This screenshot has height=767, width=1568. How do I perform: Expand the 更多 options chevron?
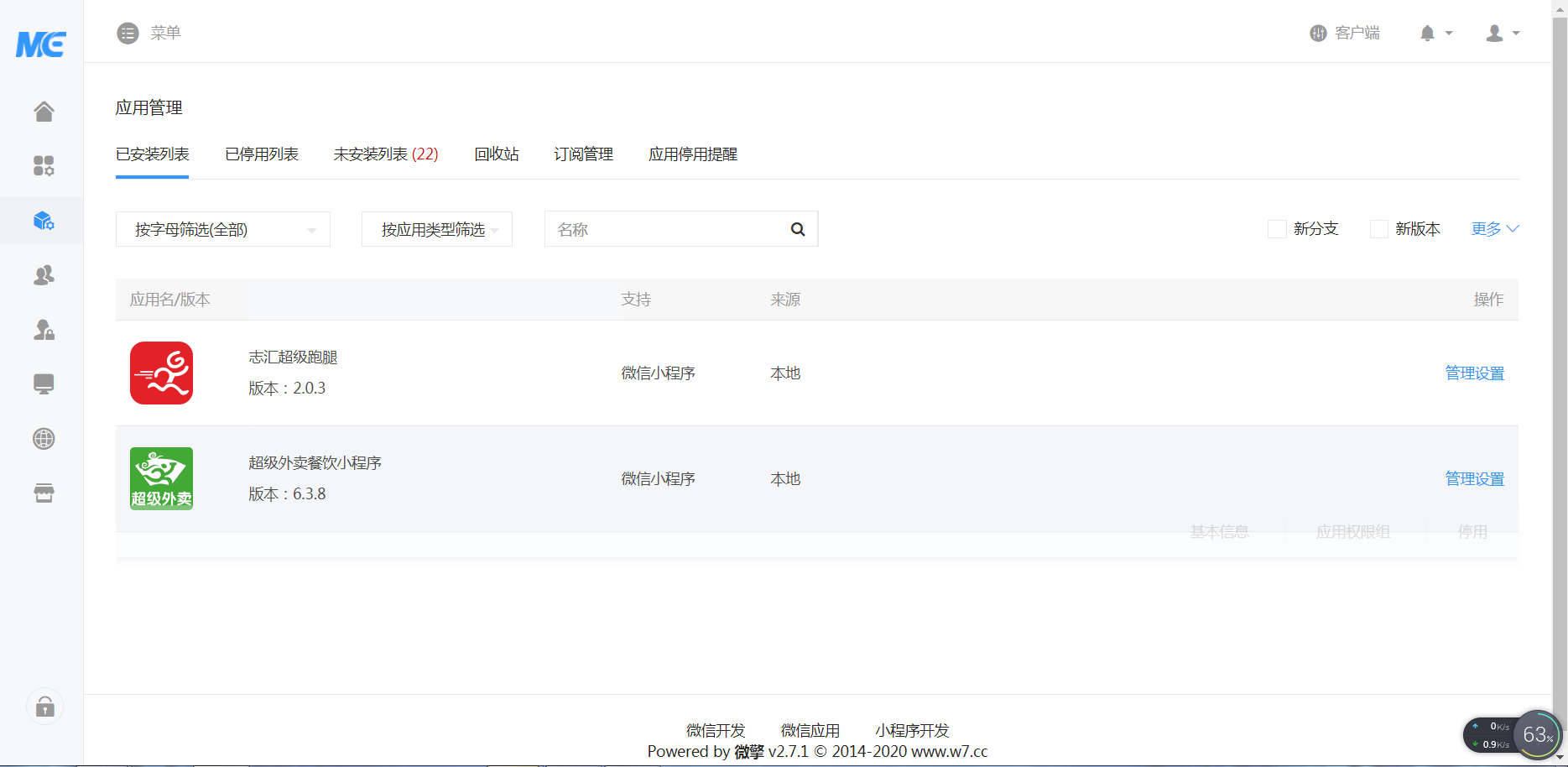point(1513,228)
